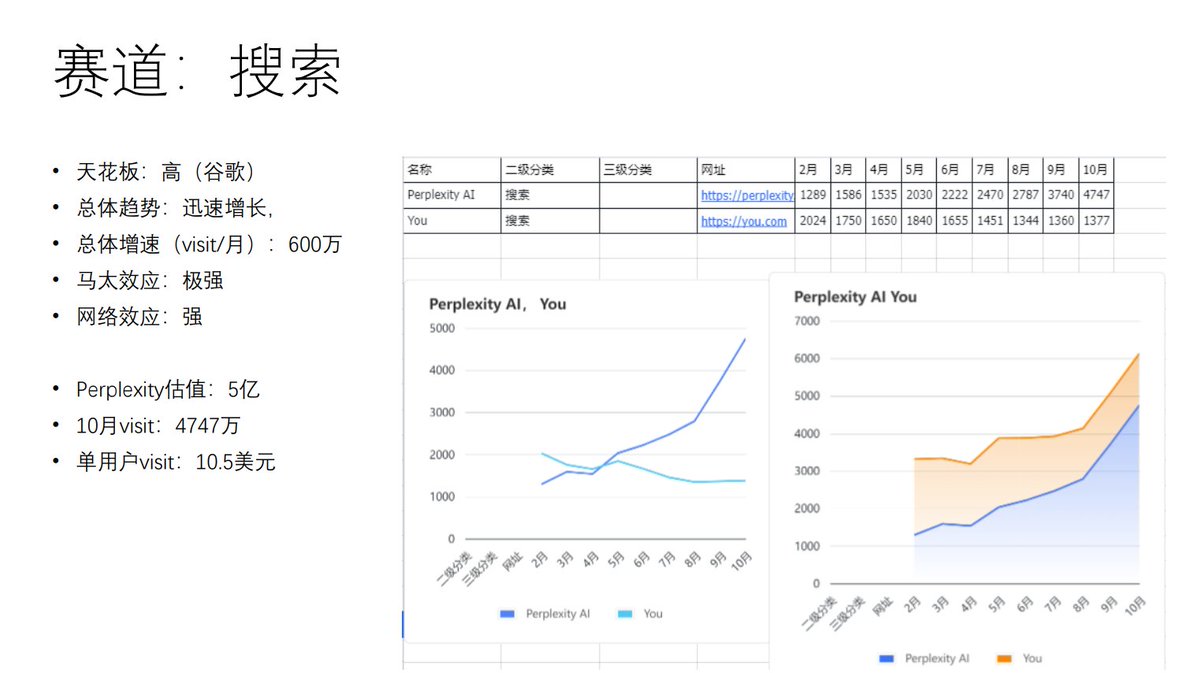This screenshot has height=673, width=1200.
Task: Click the blue Perplexity AI legend swatch in the line chart
Action: point(506,614)
